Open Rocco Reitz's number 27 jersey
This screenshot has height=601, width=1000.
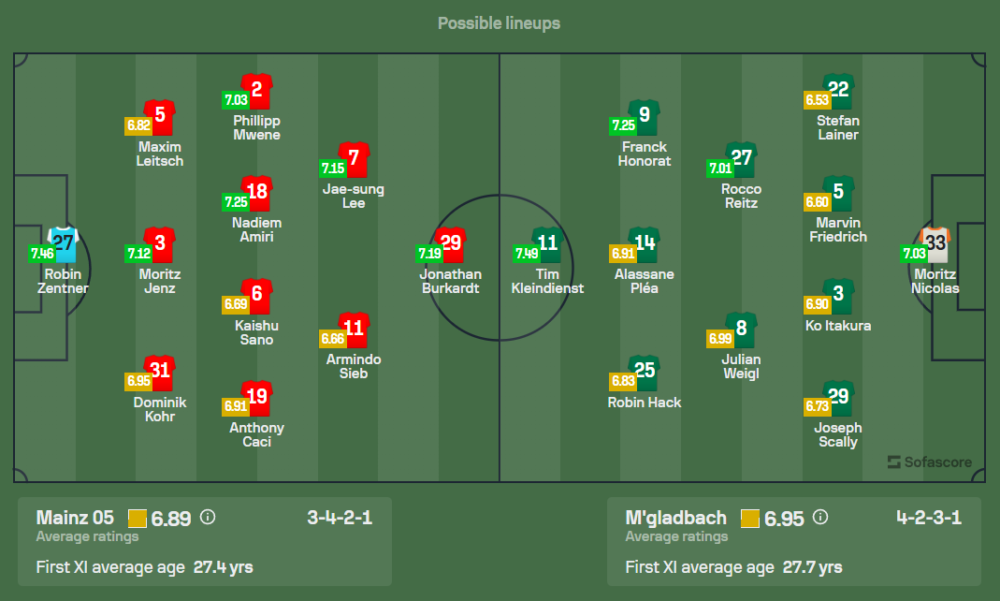741,159
